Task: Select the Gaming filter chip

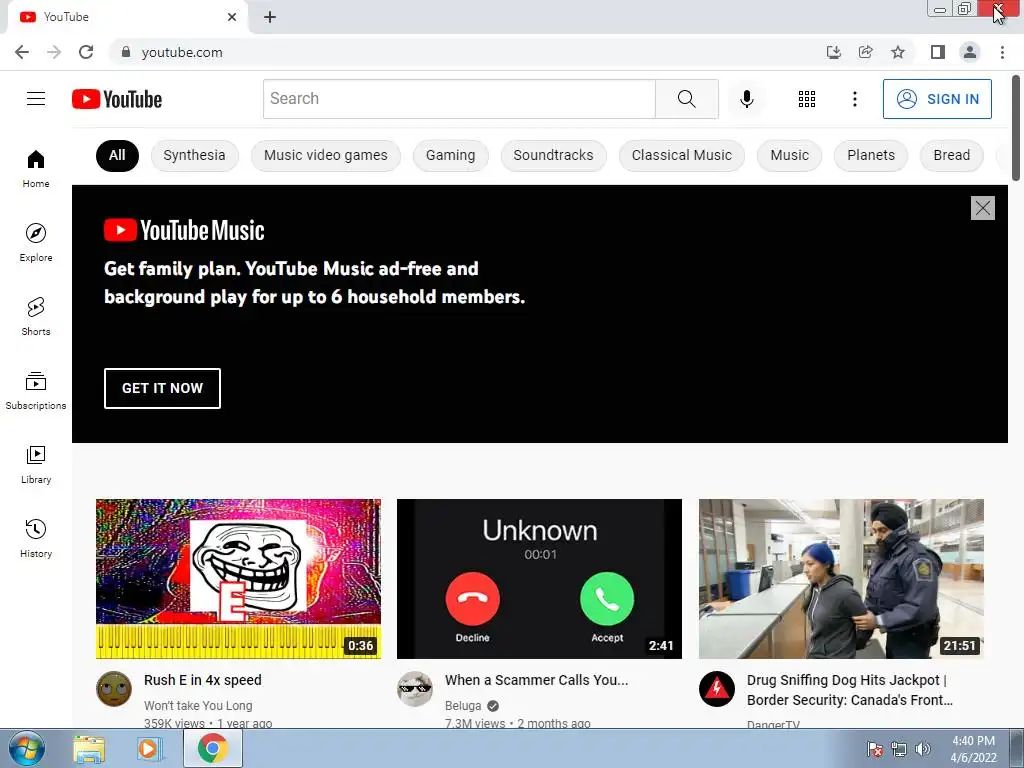Action: [451, 155]
